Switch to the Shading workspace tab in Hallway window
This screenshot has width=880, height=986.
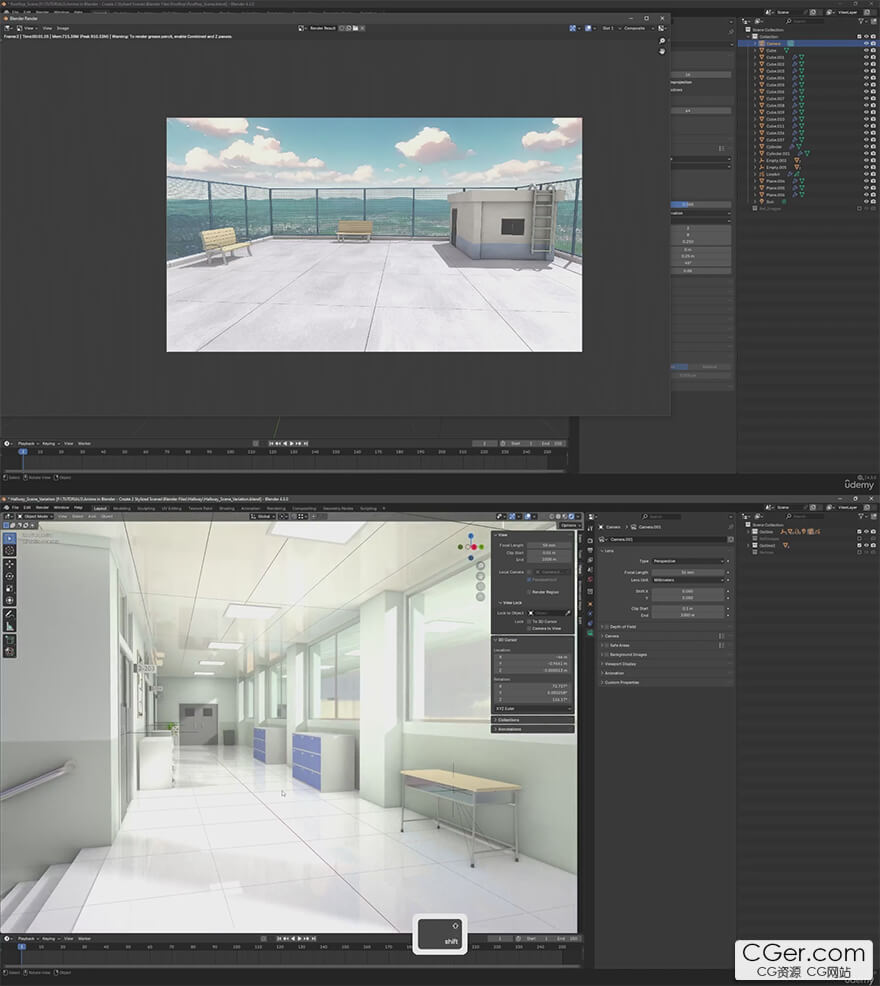point(226,508)
